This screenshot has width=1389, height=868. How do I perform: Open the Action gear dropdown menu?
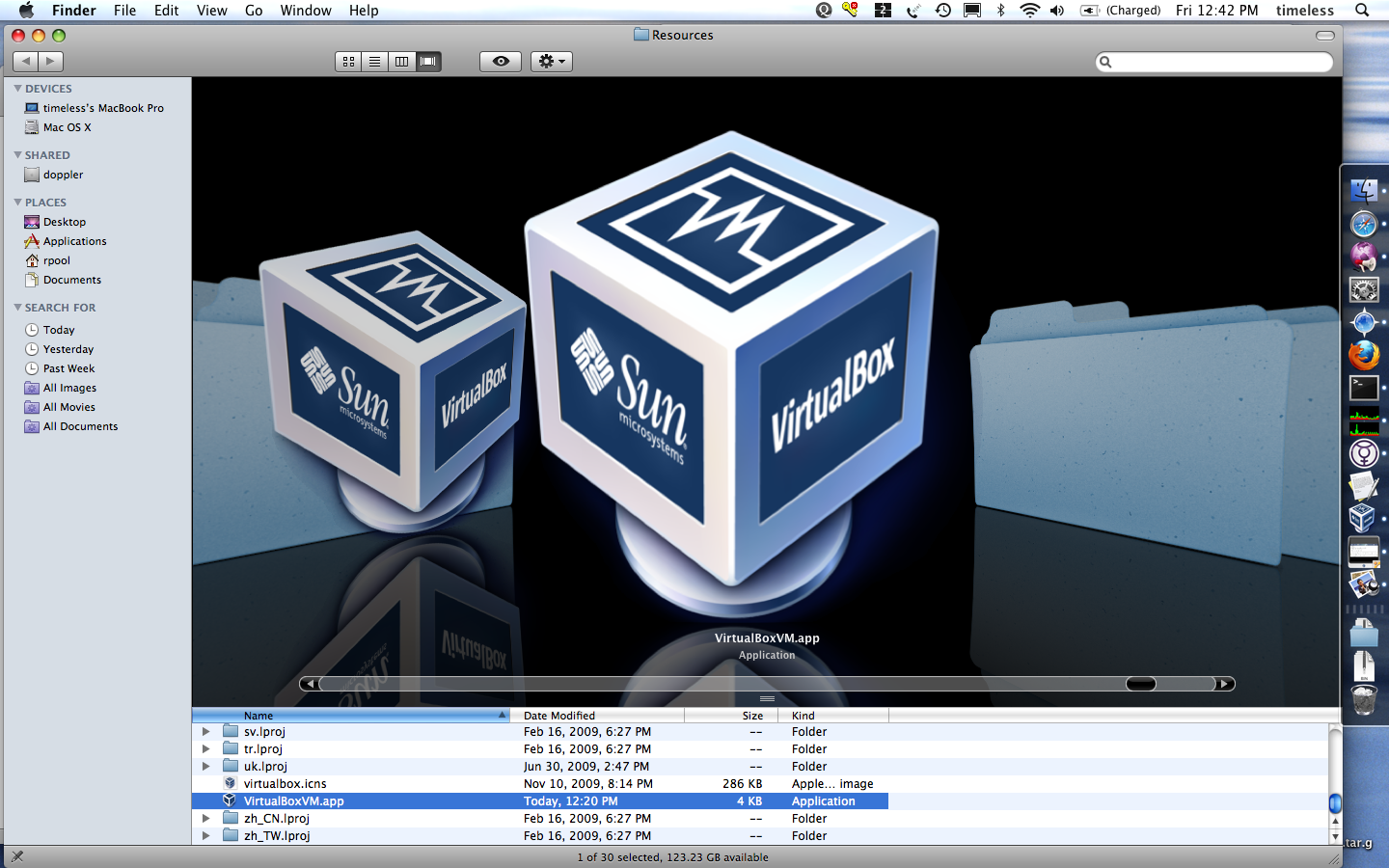552,62
